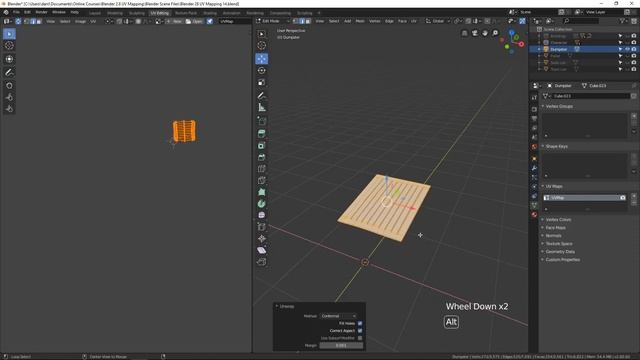Image resolution: width=640 pixels, height=360 pixels.
Task: Activate the Loop Cut tool
Action: coord(262,169)
